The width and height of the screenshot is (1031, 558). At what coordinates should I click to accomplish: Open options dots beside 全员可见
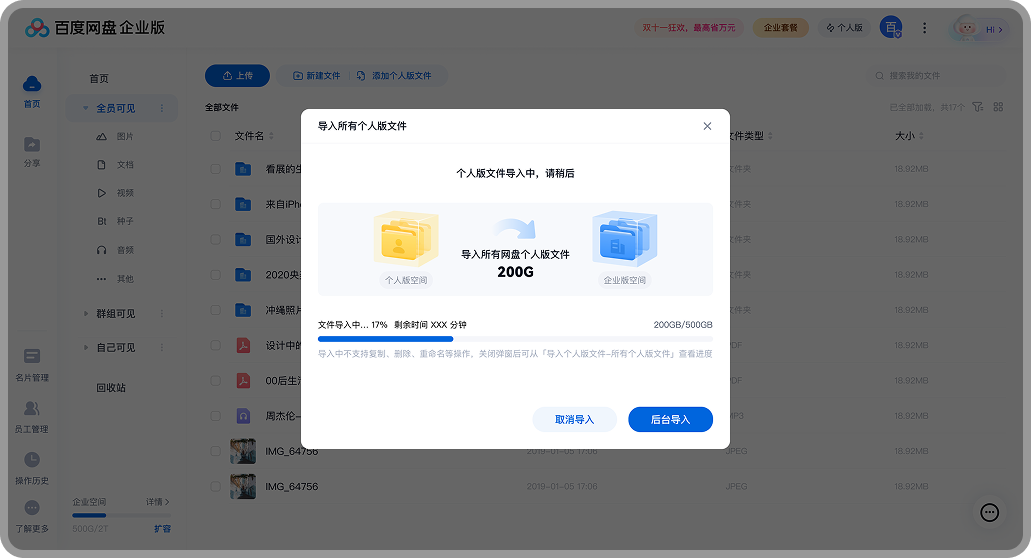coord(162,108)
